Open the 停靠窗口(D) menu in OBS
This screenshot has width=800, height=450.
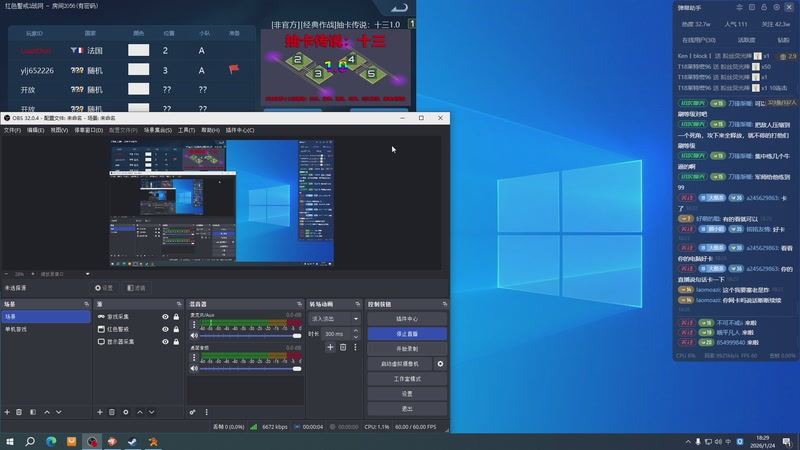pyautogui.click(x=89, y=130)
